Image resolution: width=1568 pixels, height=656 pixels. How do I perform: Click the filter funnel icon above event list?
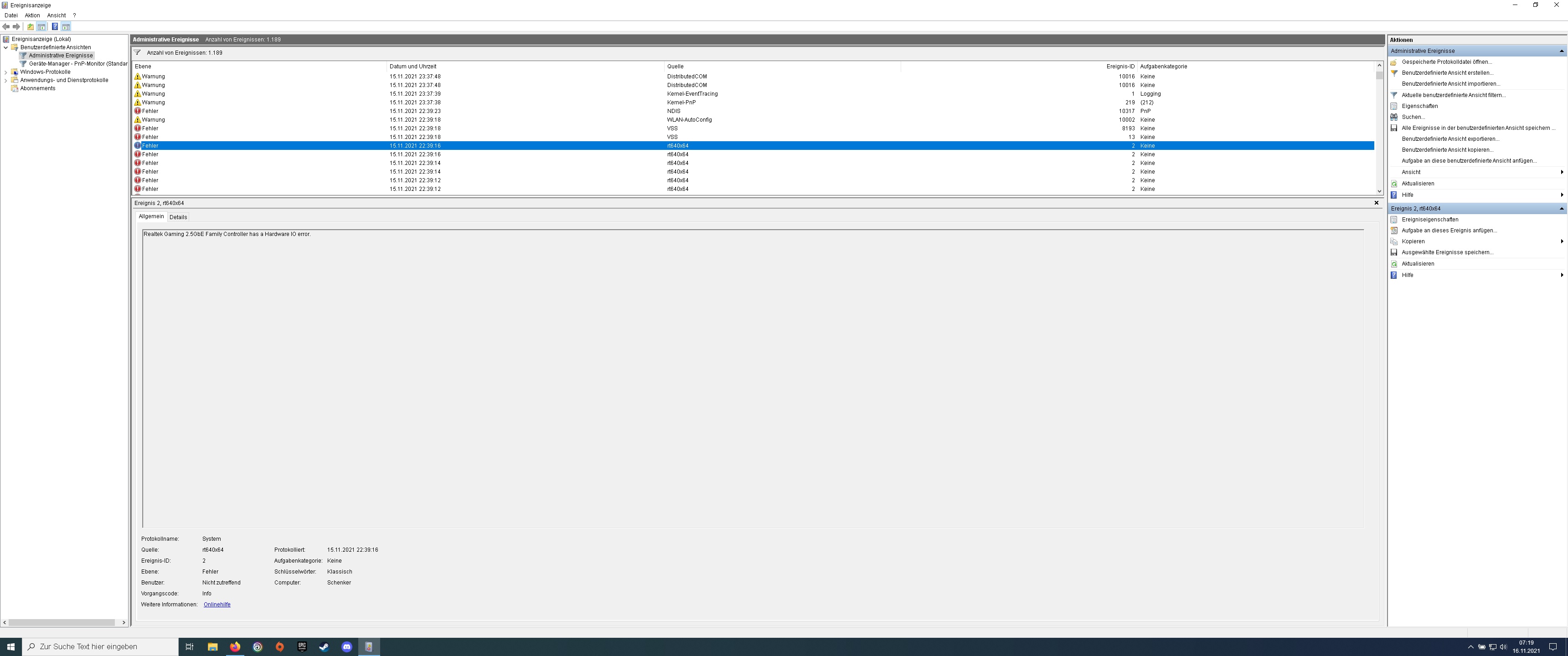(x=138, y=53)
